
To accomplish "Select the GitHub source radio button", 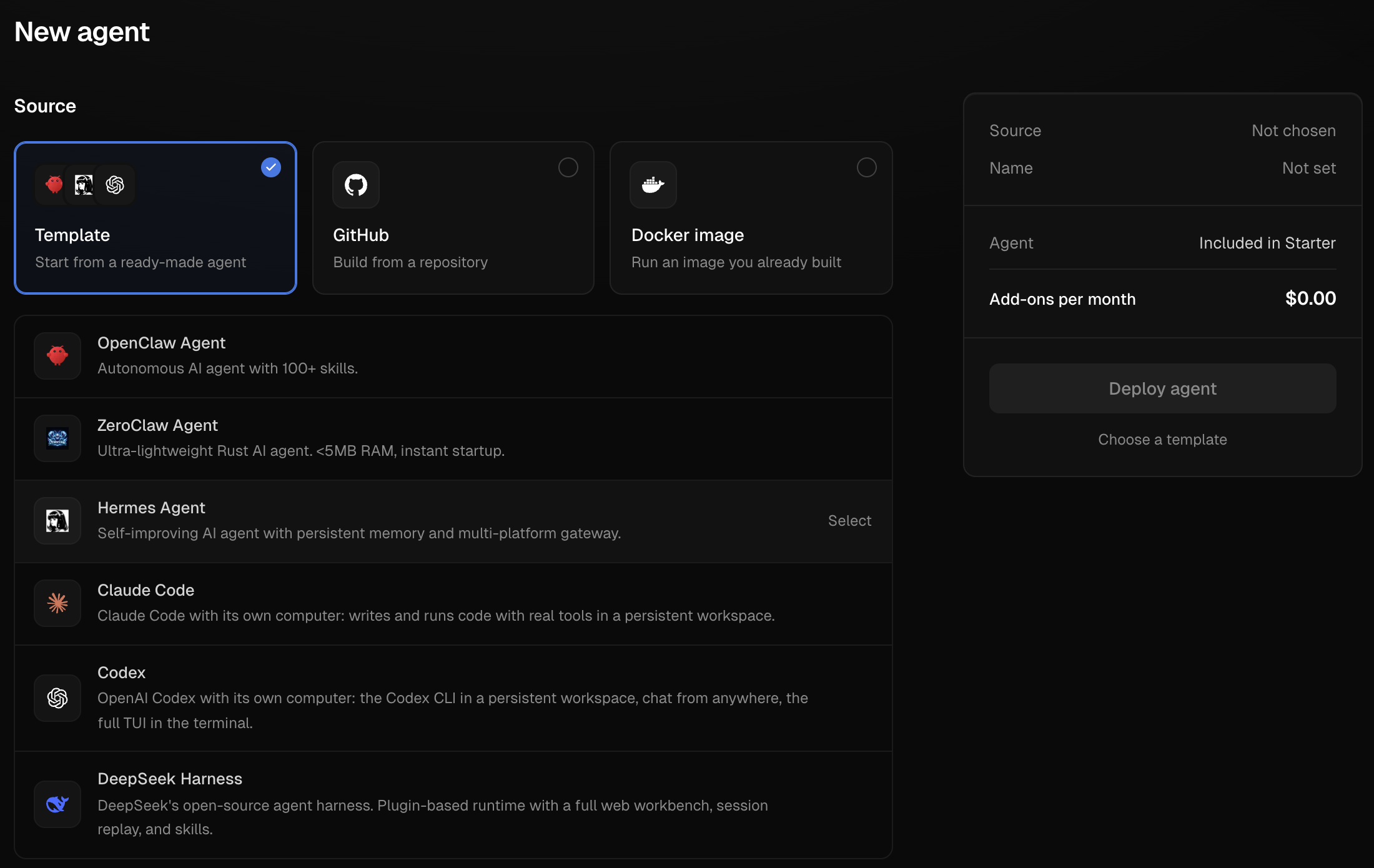I will (568, 167).
